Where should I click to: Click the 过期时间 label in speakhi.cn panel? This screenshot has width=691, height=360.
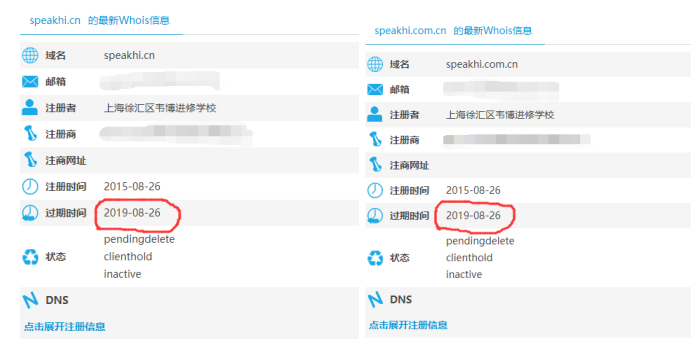click(x=66, y=213)
